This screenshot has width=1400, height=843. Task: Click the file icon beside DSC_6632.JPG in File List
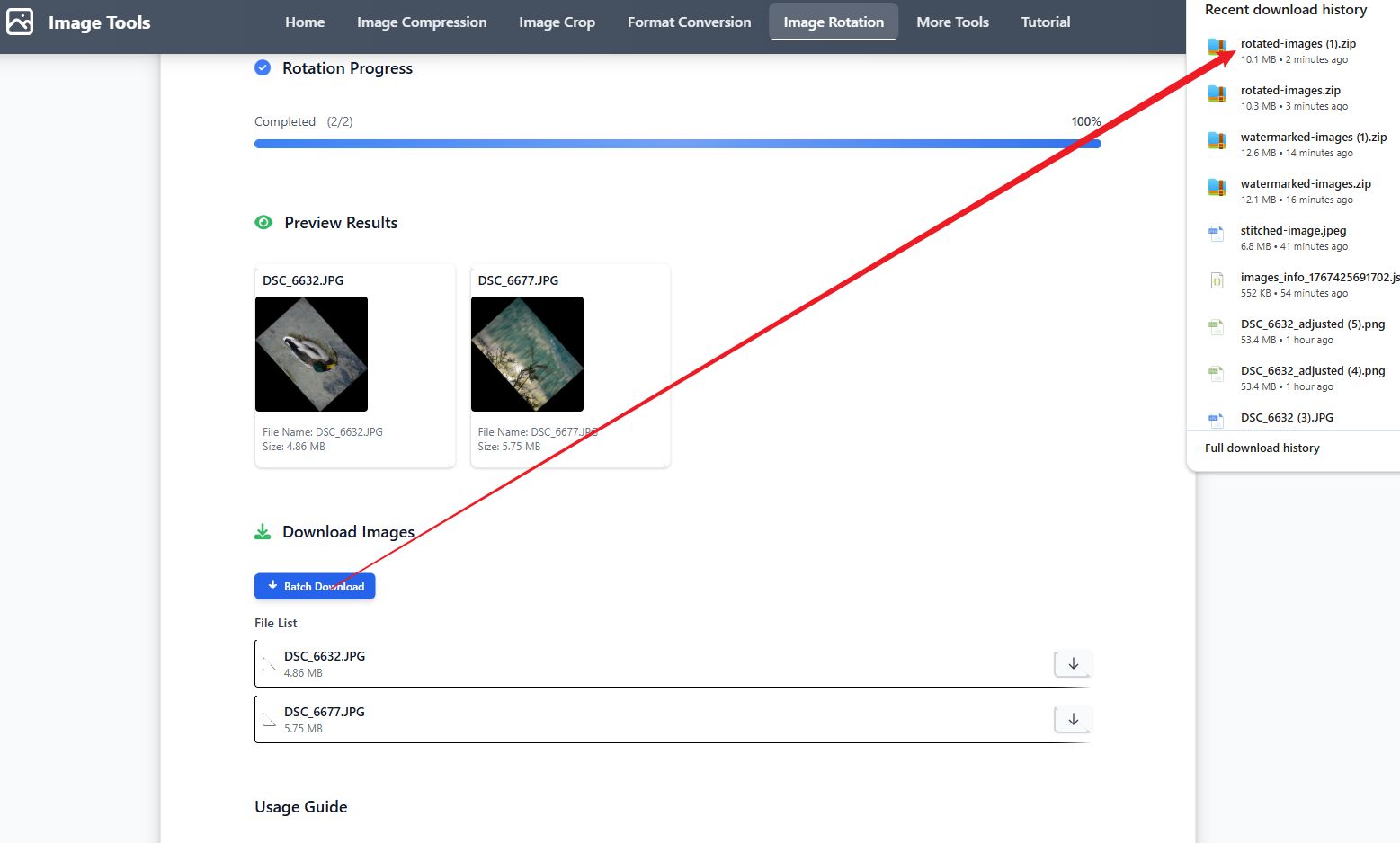[x=269, y=664]
